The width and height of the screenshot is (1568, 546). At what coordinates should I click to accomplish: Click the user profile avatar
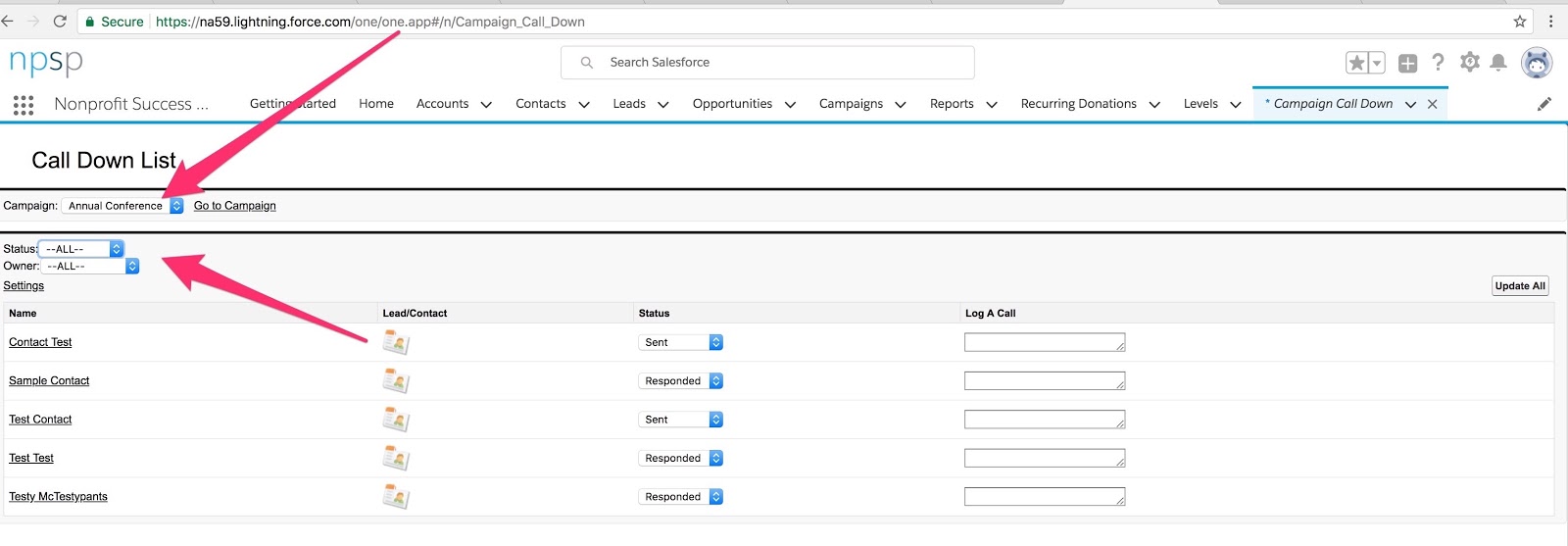pyautogui.click(x=1536, y=63)
